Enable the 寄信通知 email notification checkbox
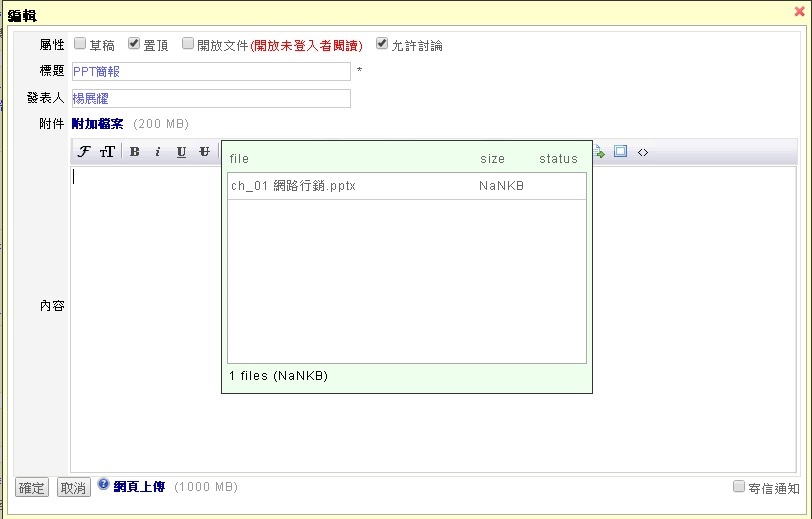812x519 pixels. point(739,487)
